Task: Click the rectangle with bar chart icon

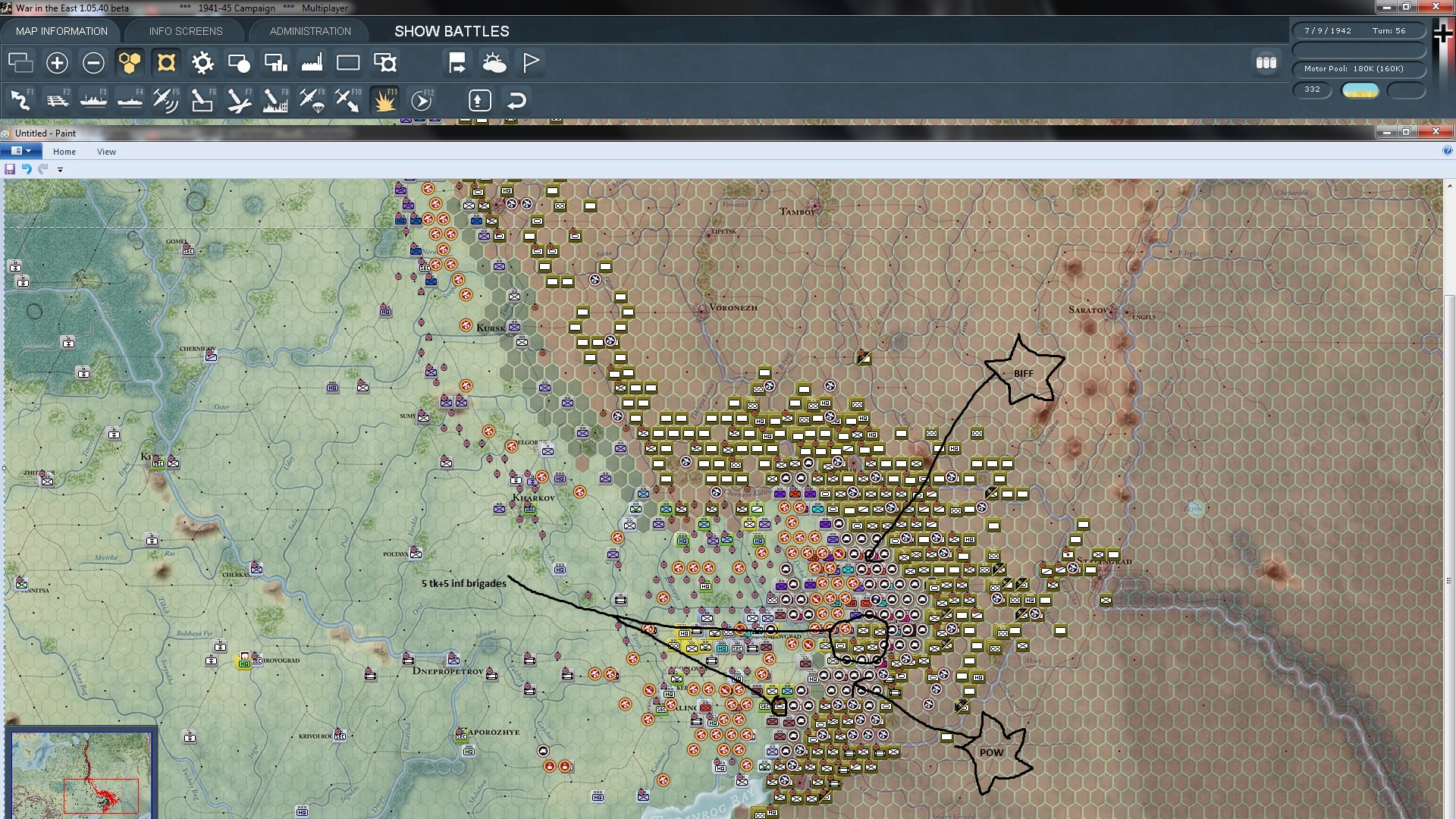Action: 275,62
